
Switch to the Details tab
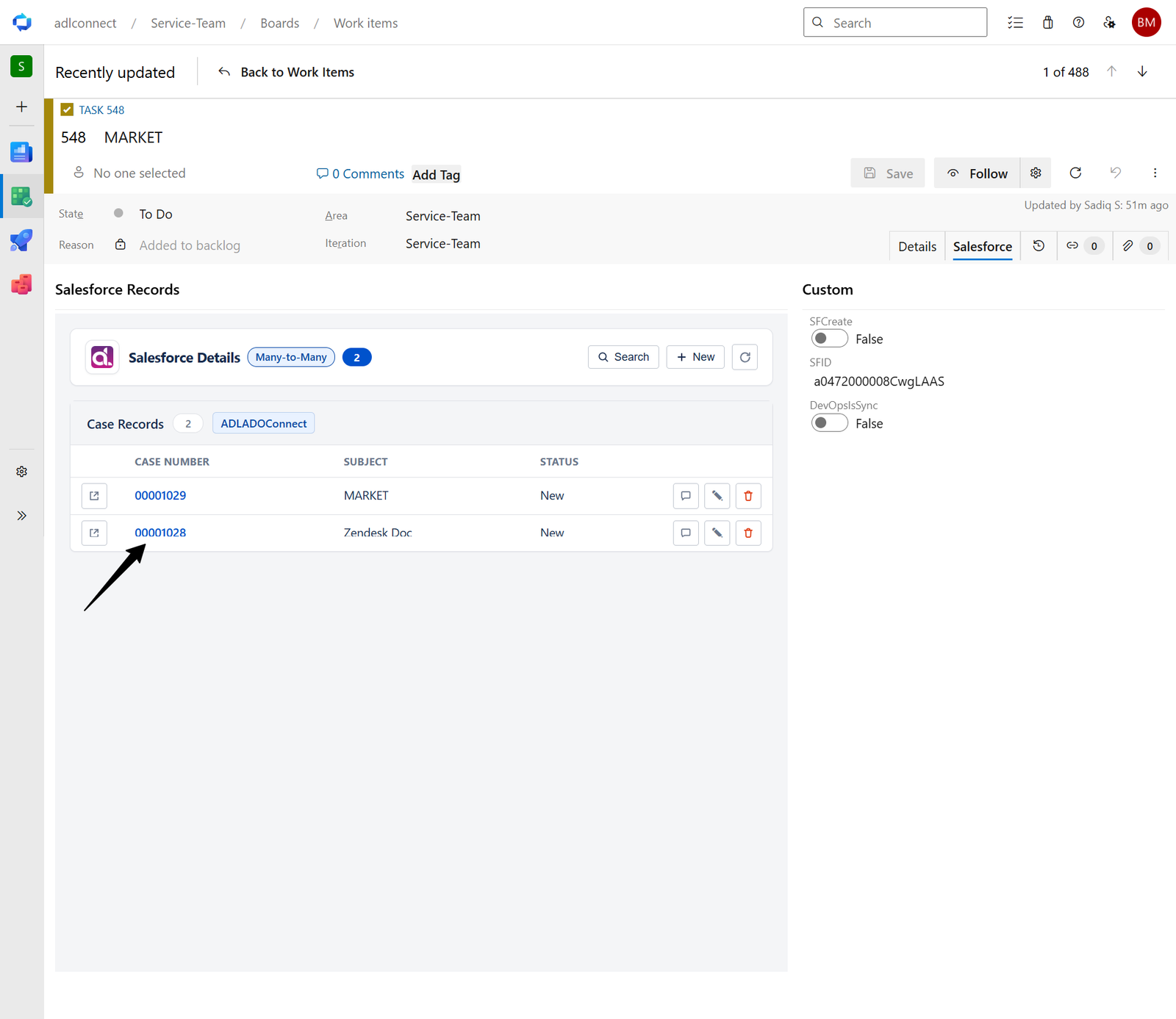tap(917, 246)
